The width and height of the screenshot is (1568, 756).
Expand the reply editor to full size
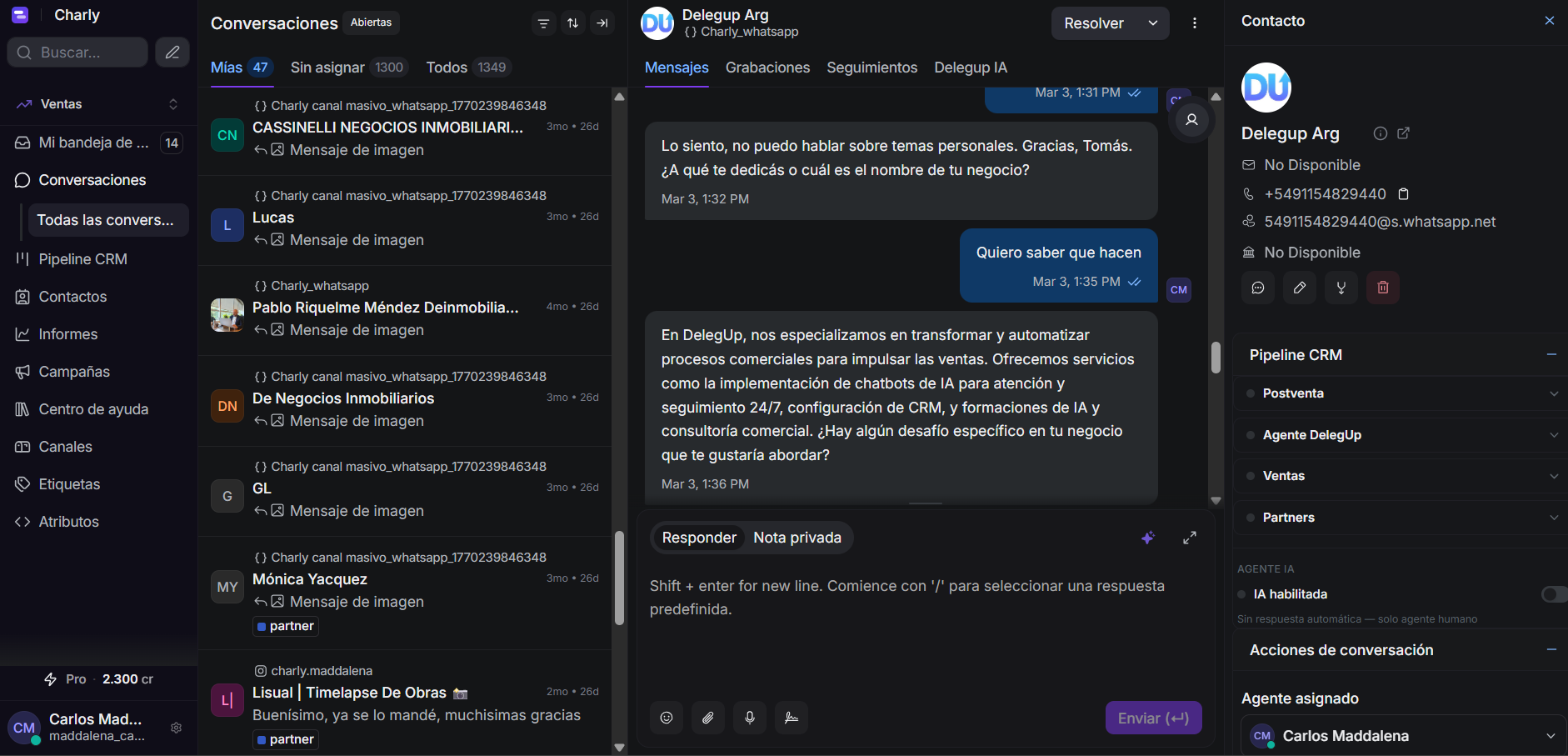tap(1190, 538)
